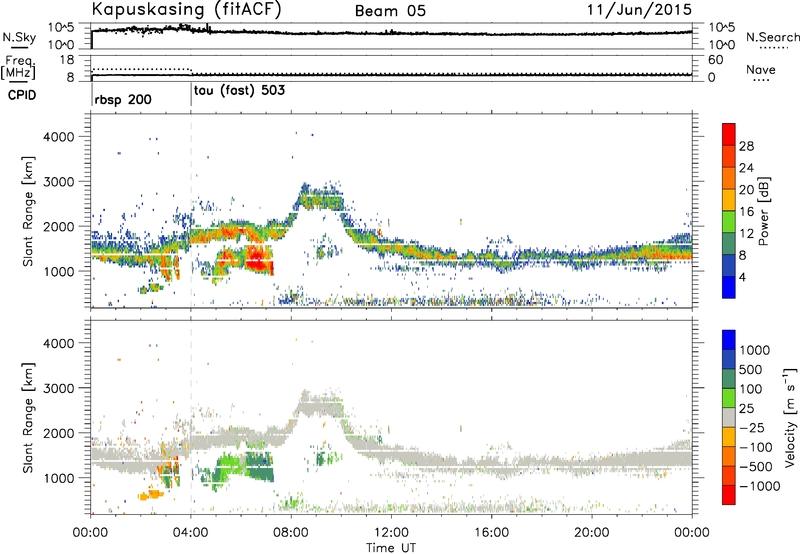This screenshot has height=554, width=800.
Task: Click the "Power [dB]" colorbar title
Action: point(763,211)
